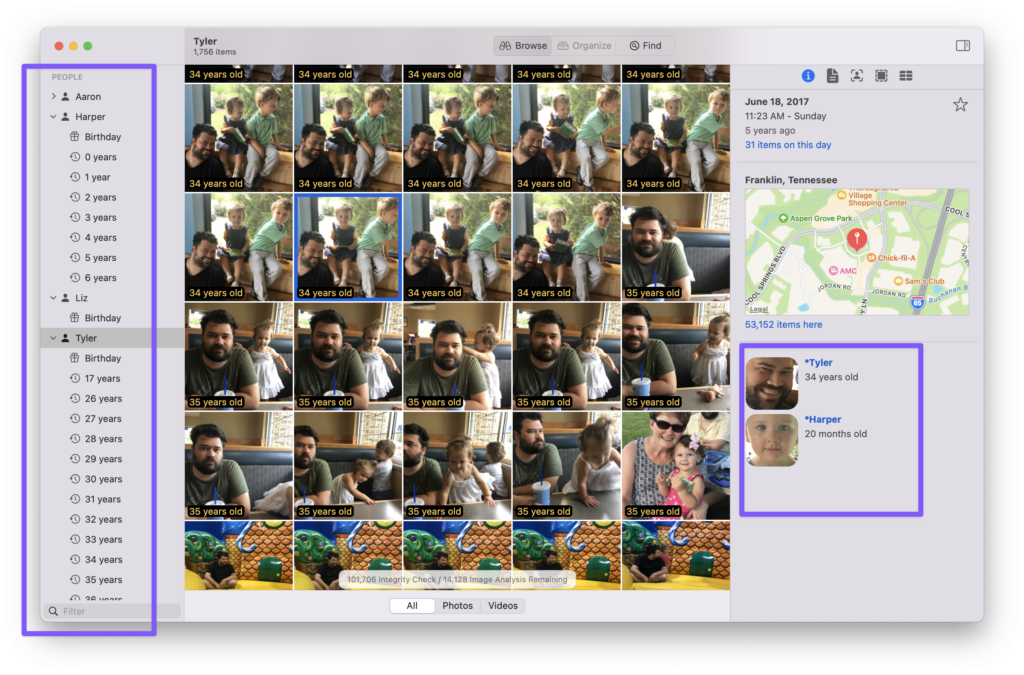Toggle the favorite star for this photo
This screenshot has height=675, width=1024.
coord(960,104)
